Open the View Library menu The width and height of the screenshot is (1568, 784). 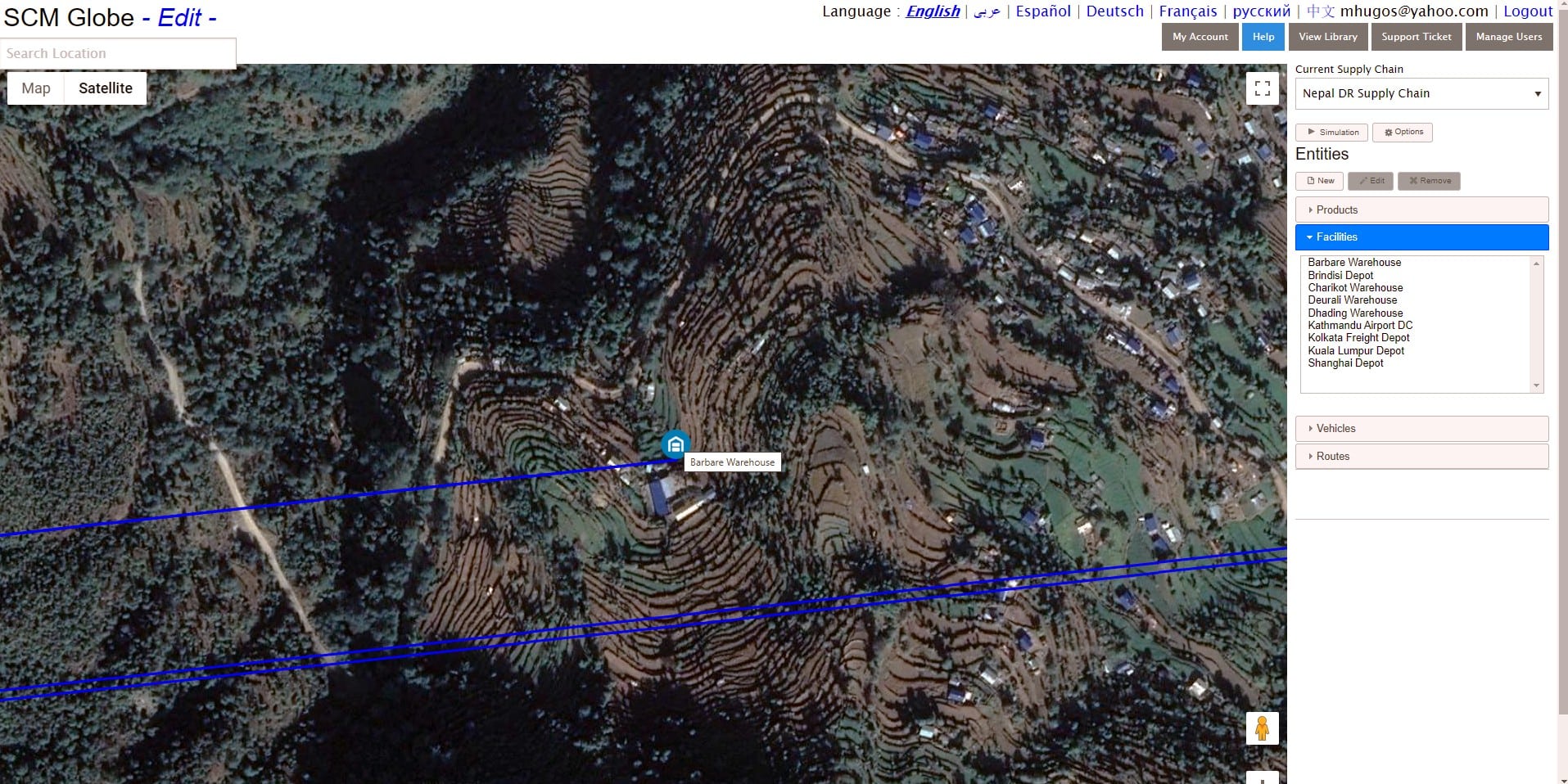(x=1327, y=37)
